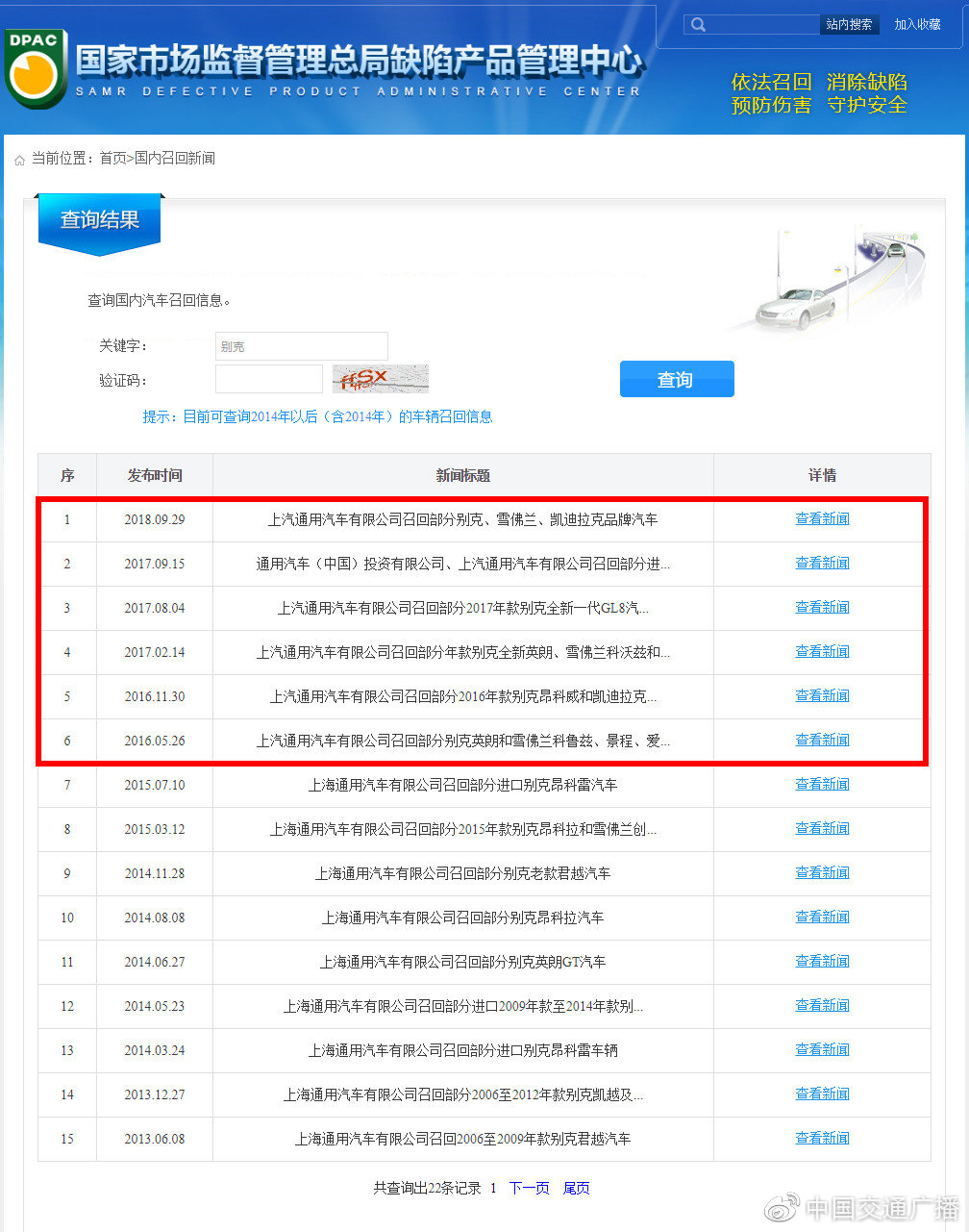The height and width of the screenshot is (1232, 969).
Task: Click the 关键字 keyword input field
Action: pyautogui.click(x=302, y=346)
